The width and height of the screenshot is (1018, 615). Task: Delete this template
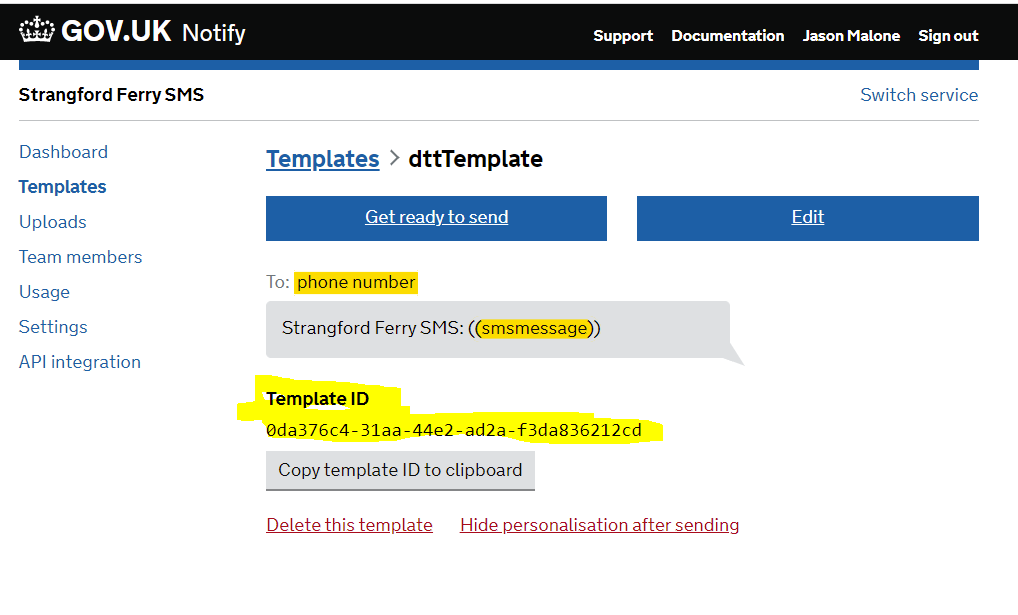pyautogui.click(x=348, y=524)
